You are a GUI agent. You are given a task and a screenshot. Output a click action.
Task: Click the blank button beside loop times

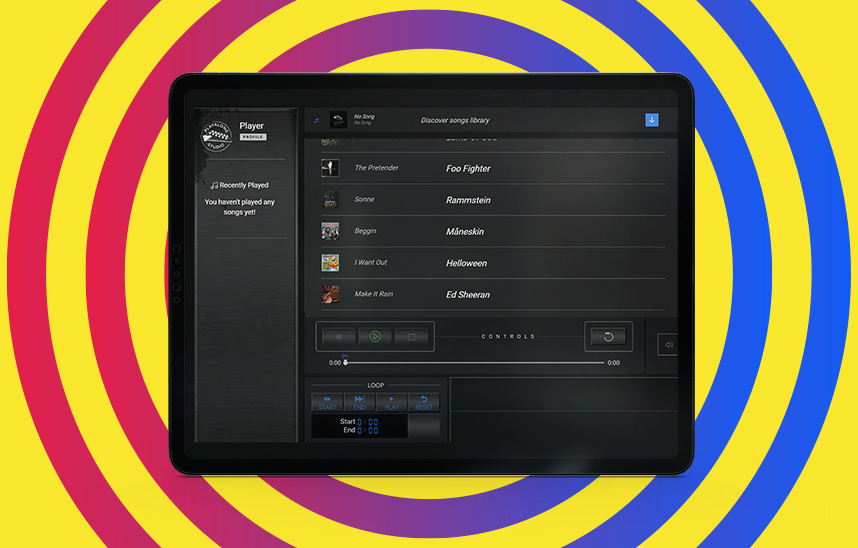click(x=424, y=426)
